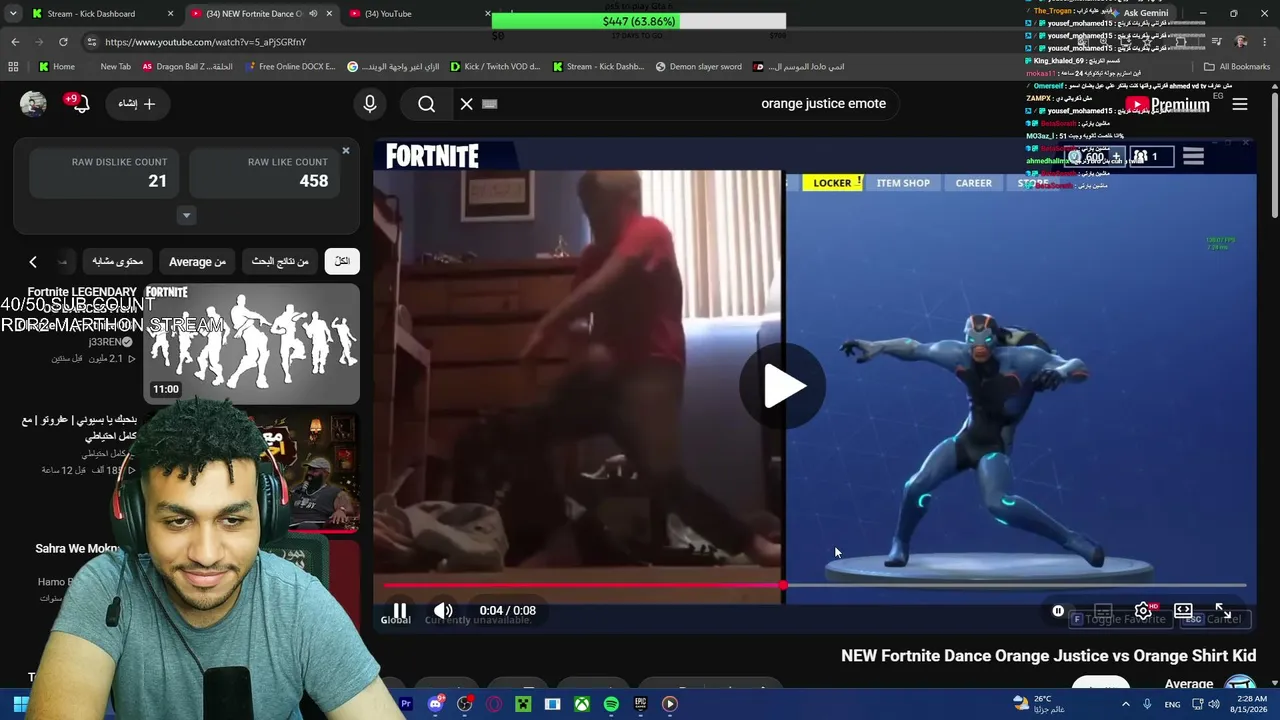View site information beside the URL
Screen dimensions: 1280x720
[x=92, y=42]
